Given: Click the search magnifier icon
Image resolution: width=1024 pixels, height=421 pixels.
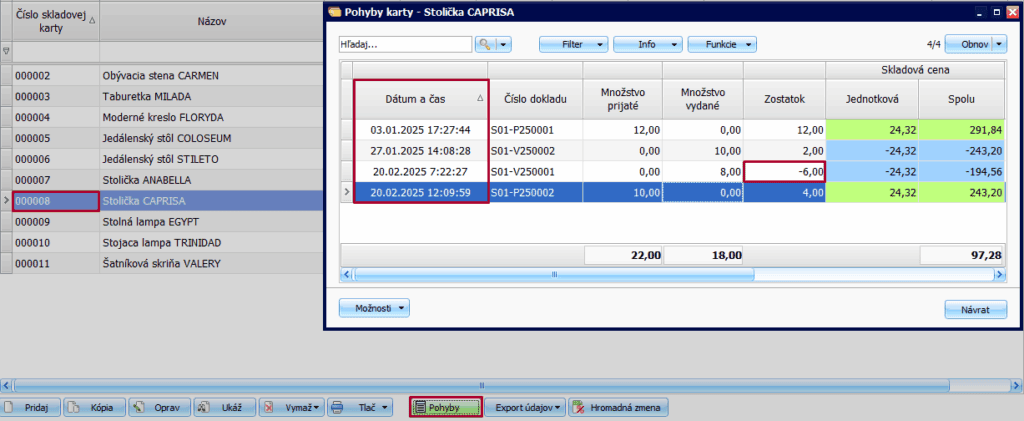Looking at the screenshot, I should 484,44.
